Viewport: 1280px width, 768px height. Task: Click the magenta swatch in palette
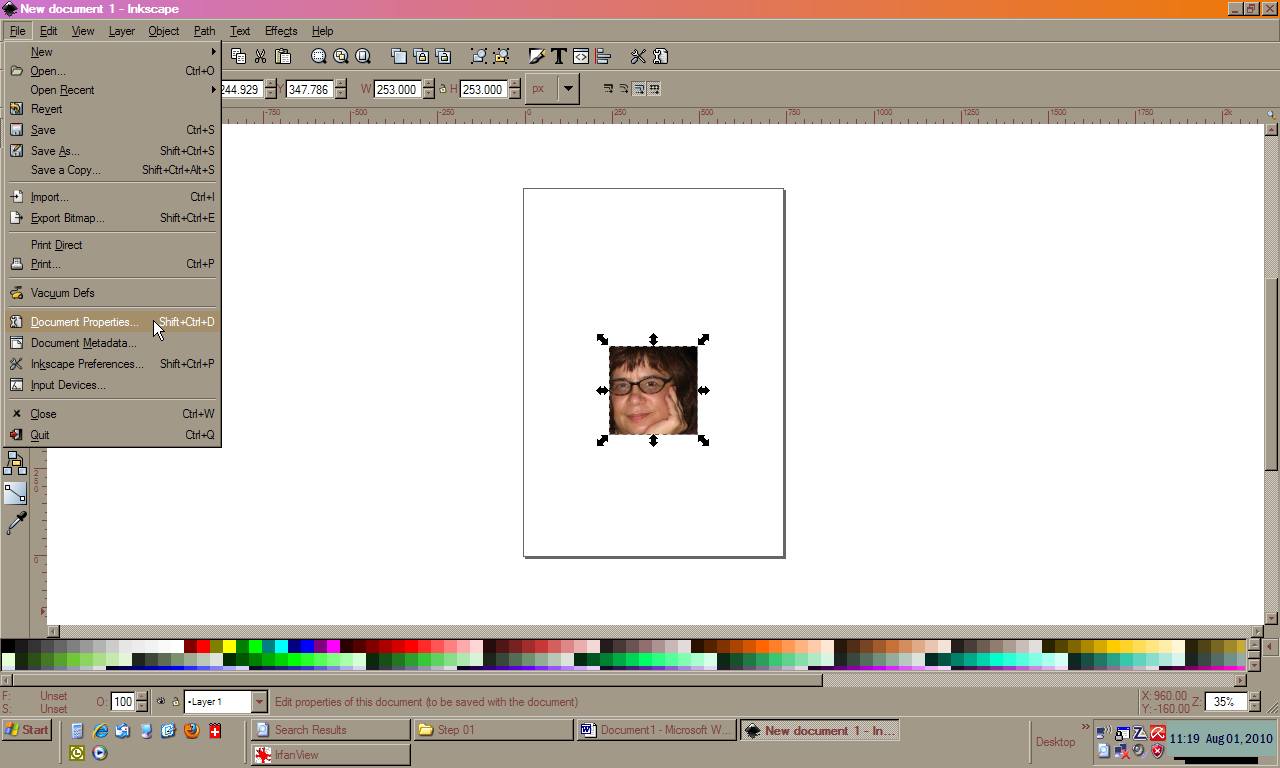pos(333,646)
